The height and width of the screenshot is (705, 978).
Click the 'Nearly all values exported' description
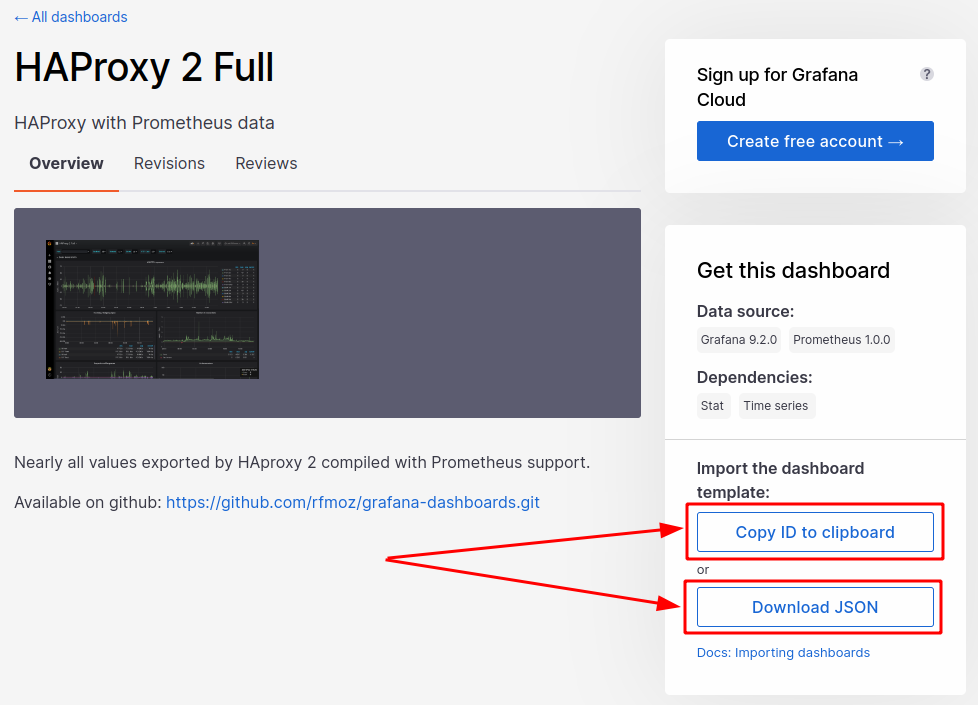click(302, 462)
